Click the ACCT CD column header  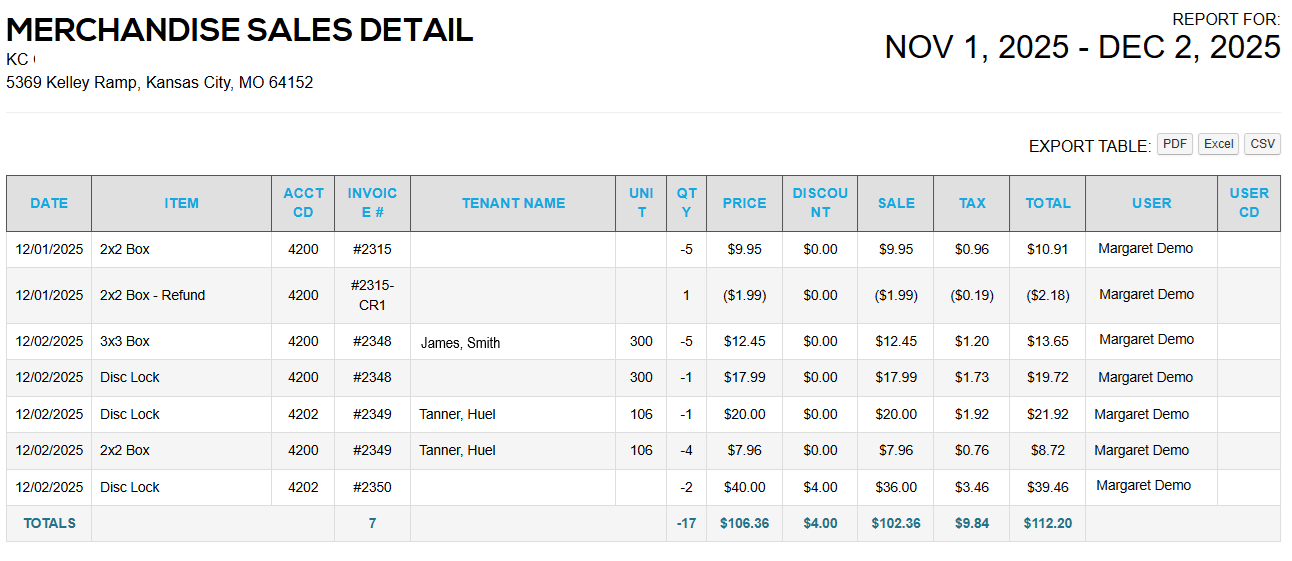click(x=303, y=203)
